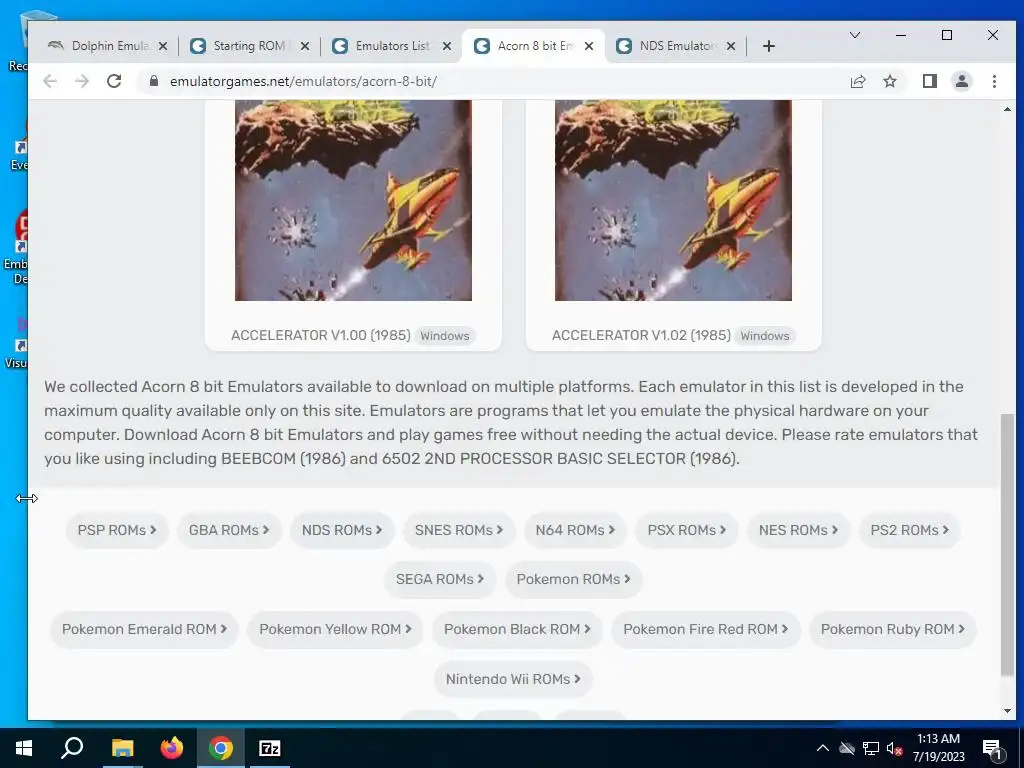Go to N64 ROMs
The height and width of the screenshot is (768, 1024).
coord(575,530)
